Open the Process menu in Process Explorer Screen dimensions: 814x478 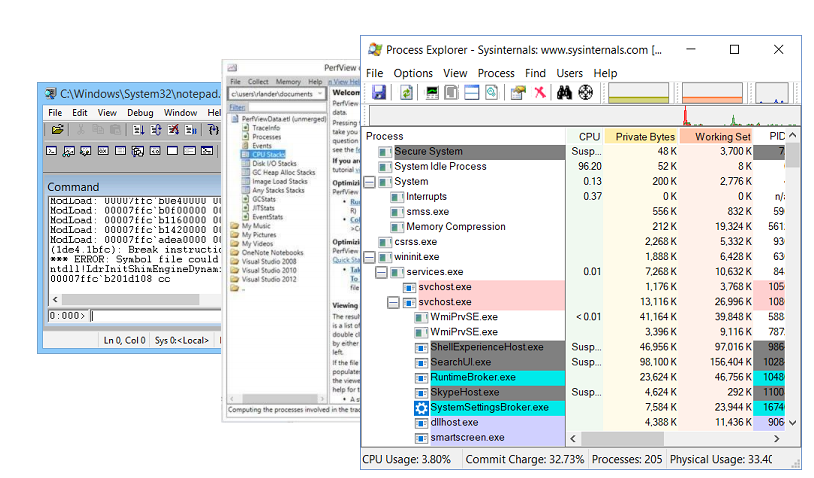coord(496,73)
